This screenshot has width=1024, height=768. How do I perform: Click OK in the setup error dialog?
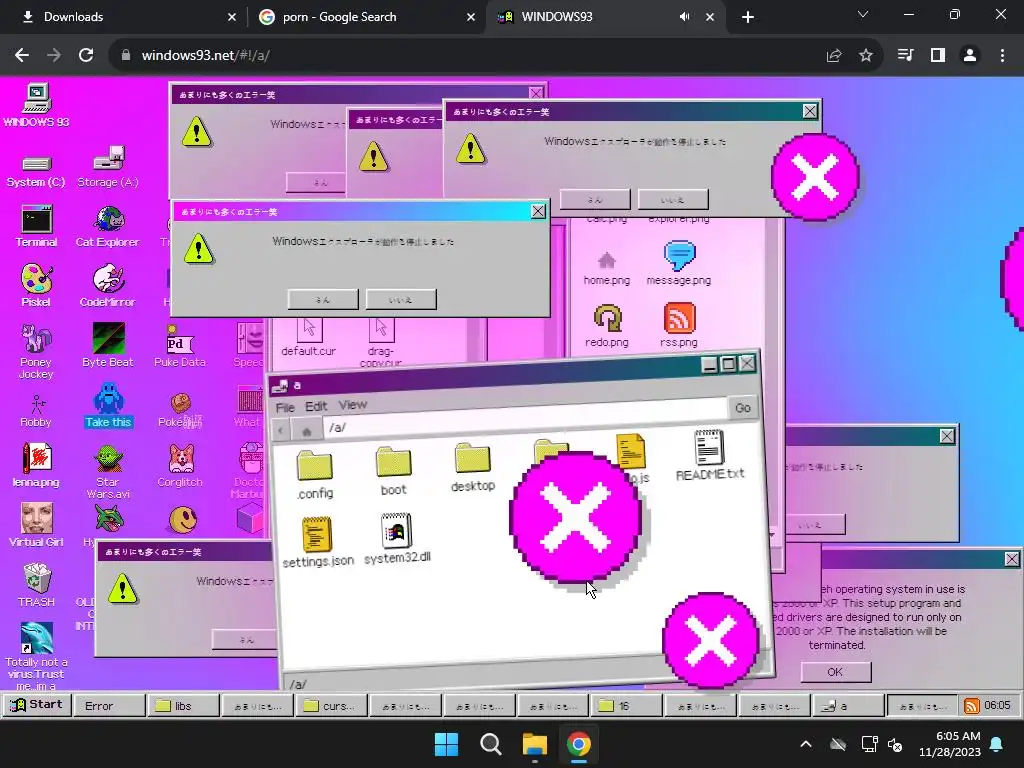pos(835,672)
